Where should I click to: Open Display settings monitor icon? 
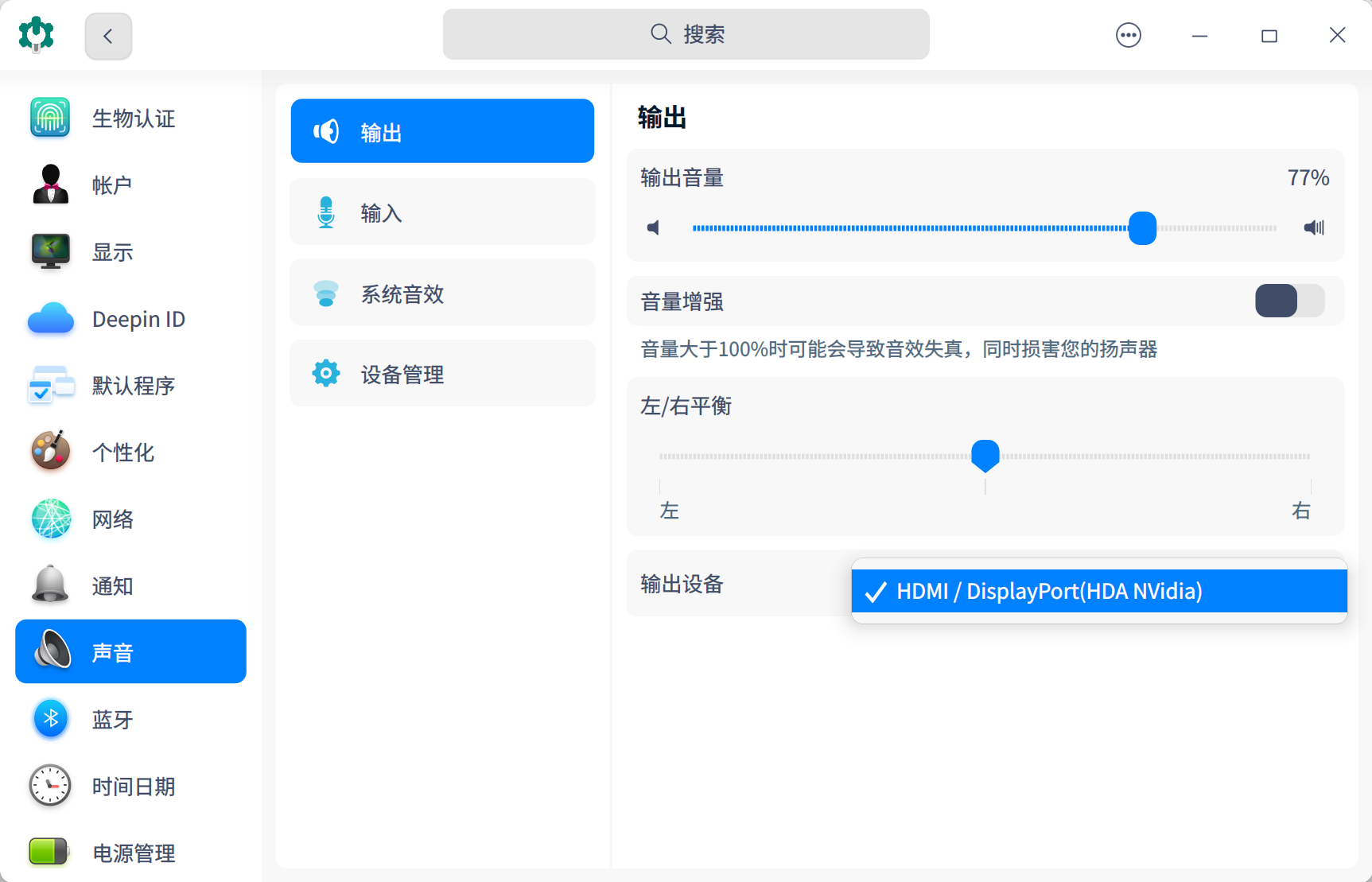pos(50,251)
